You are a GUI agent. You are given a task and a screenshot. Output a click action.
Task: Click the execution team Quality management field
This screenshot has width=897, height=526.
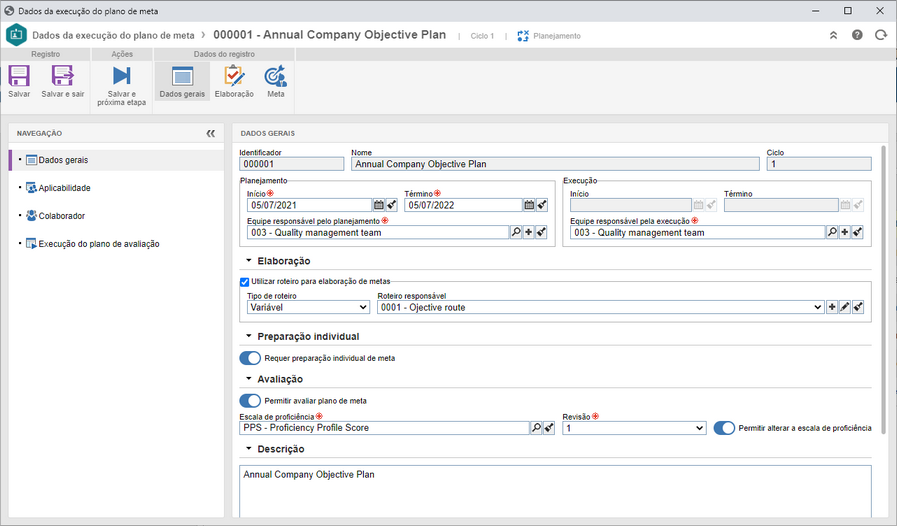(x=697, y=232)
